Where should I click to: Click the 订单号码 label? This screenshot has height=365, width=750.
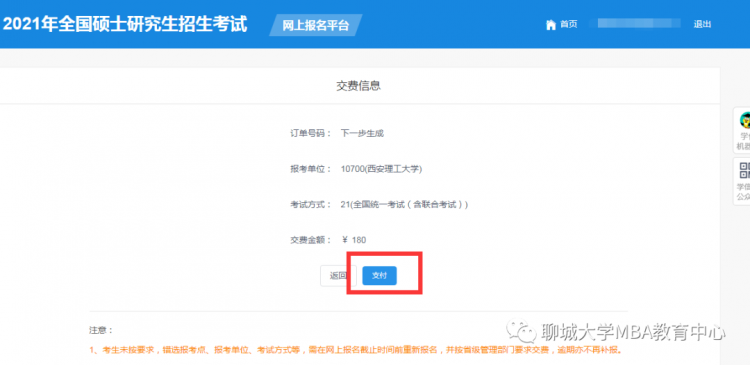[310, 133]
